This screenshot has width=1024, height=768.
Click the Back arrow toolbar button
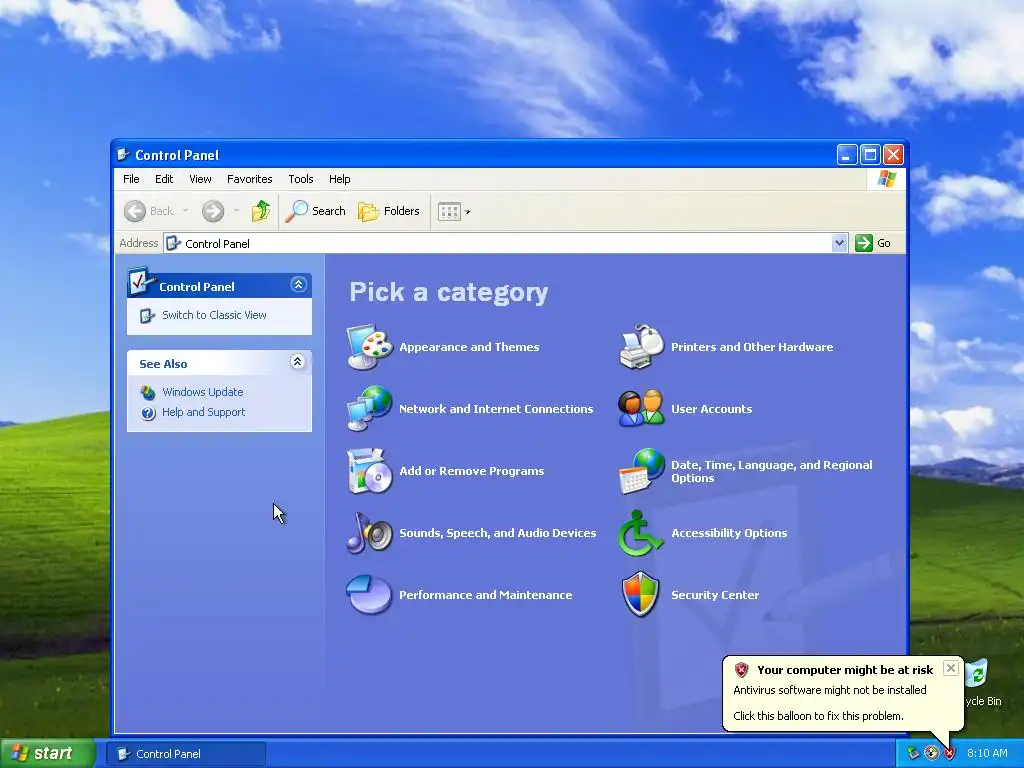[x=149, y=211]
